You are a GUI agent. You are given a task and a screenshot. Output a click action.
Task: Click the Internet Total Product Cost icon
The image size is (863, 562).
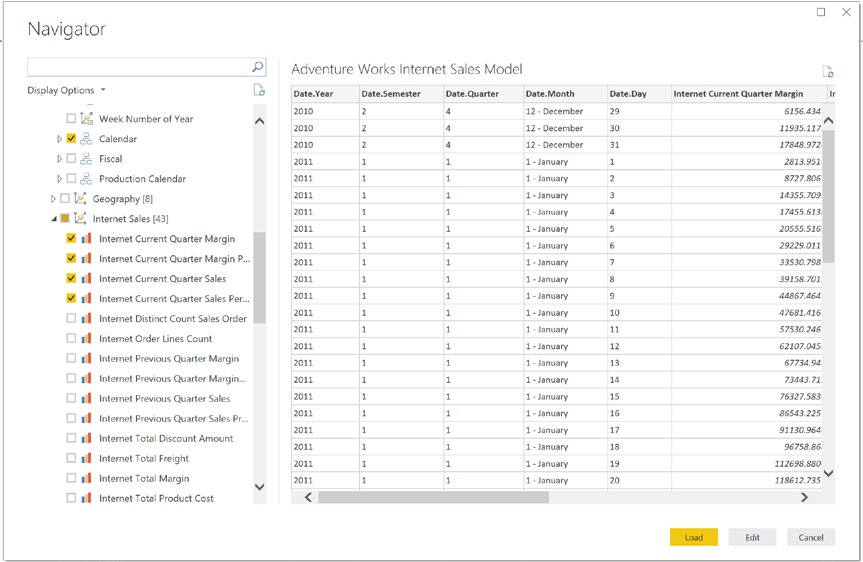click(86, 498)
